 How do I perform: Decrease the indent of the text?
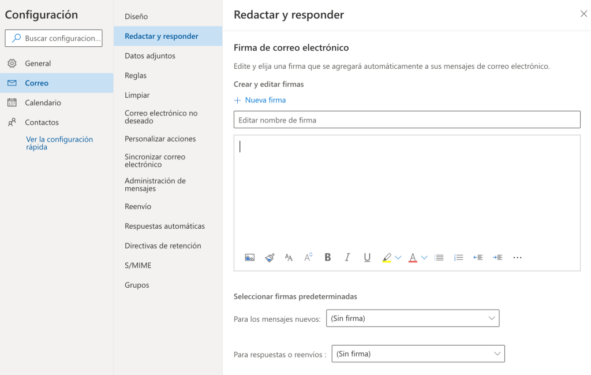pyautogui.click(x=478, y=257)
